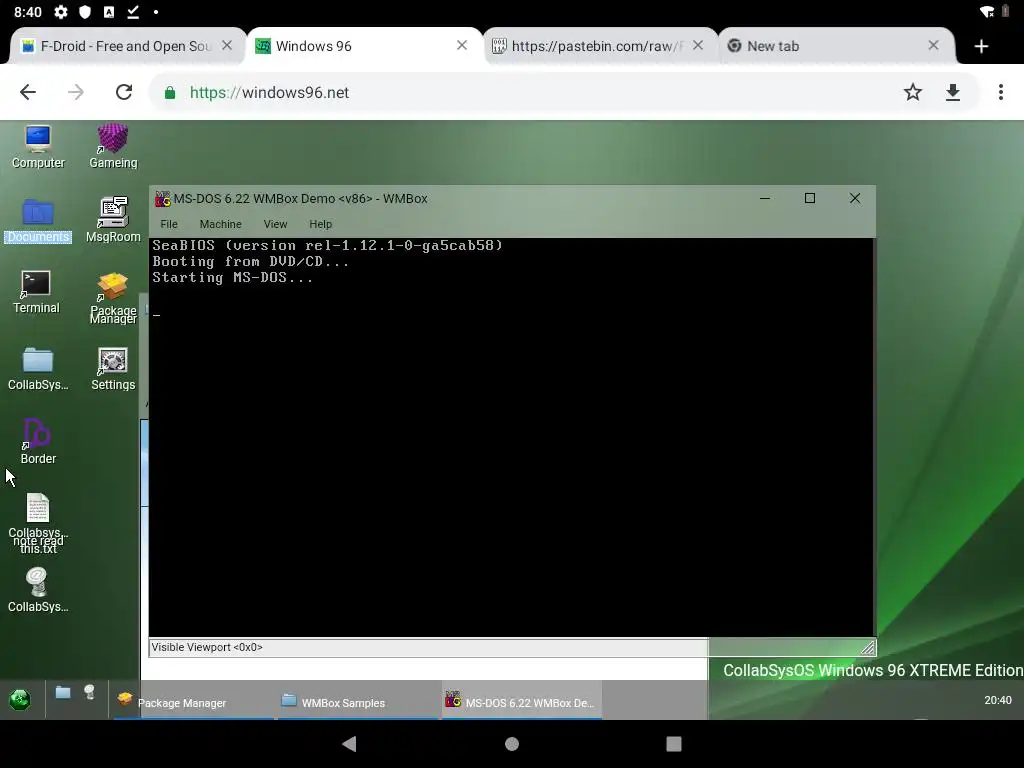1024x768 pixels.
Task: Open the Gameing desktop shortcut
Action: 113,146
